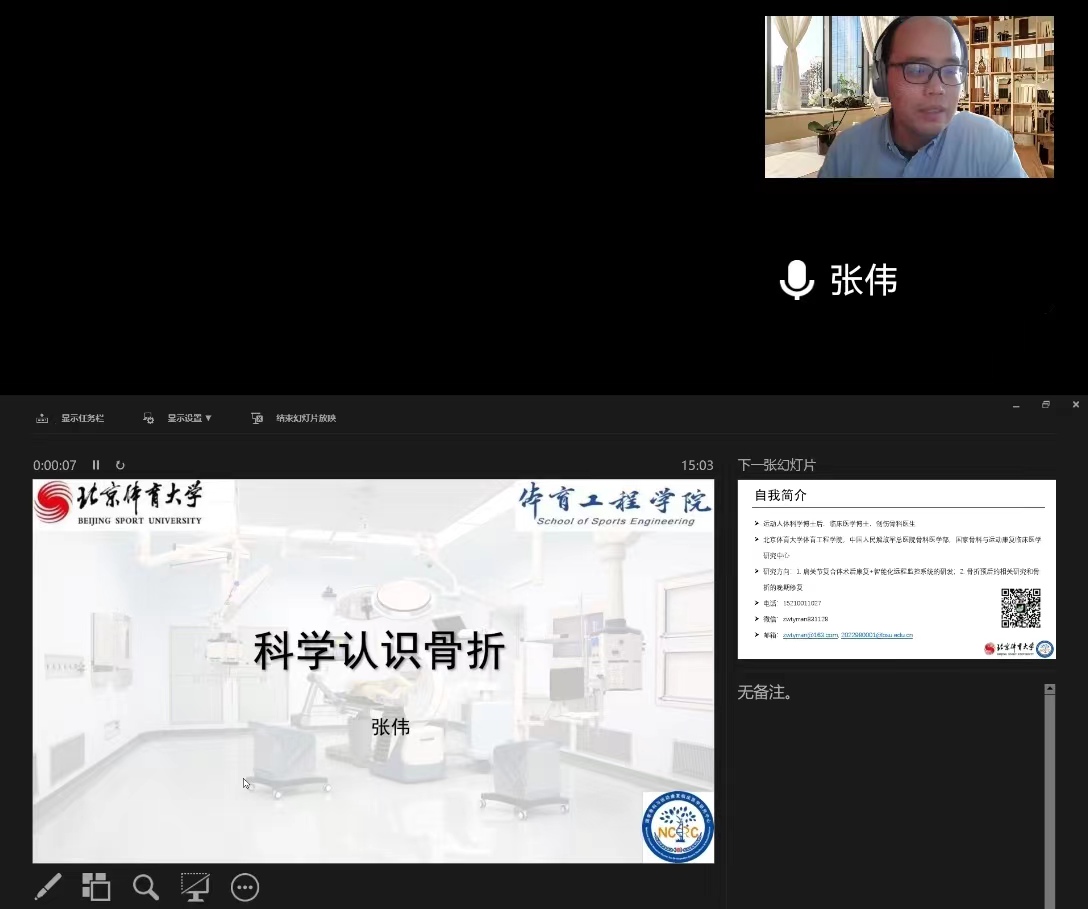Advance by clicking current slide 科学认识骨折

(373, 670)
